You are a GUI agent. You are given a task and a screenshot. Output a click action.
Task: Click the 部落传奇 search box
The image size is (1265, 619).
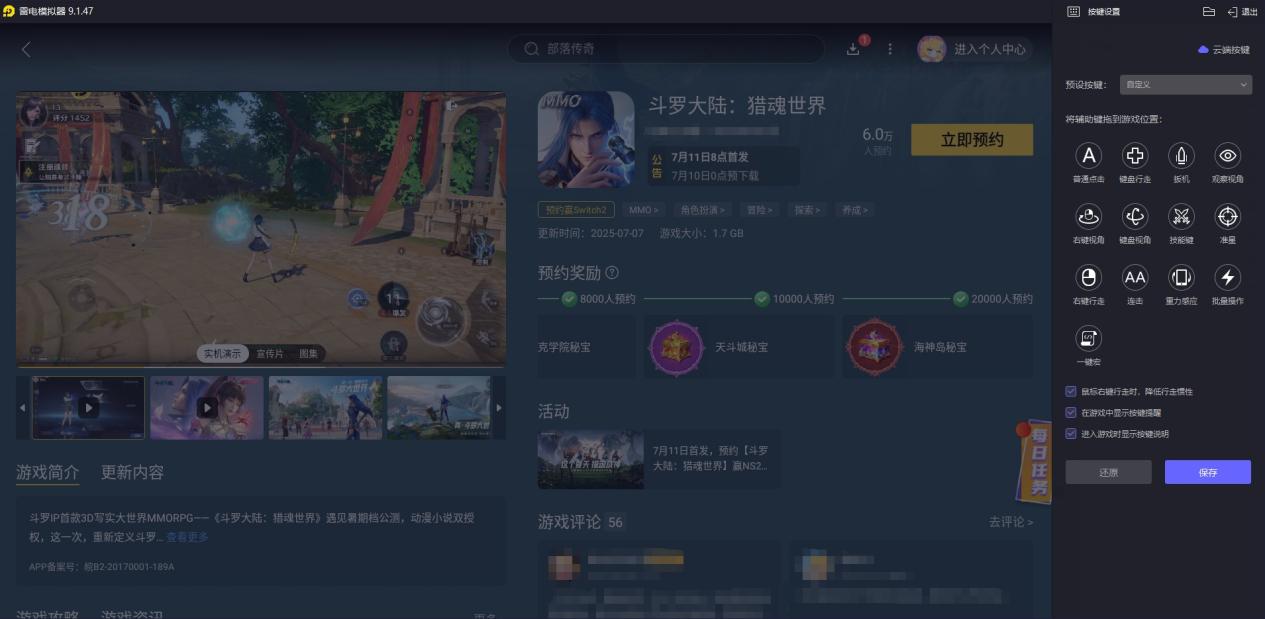point(666,49)
